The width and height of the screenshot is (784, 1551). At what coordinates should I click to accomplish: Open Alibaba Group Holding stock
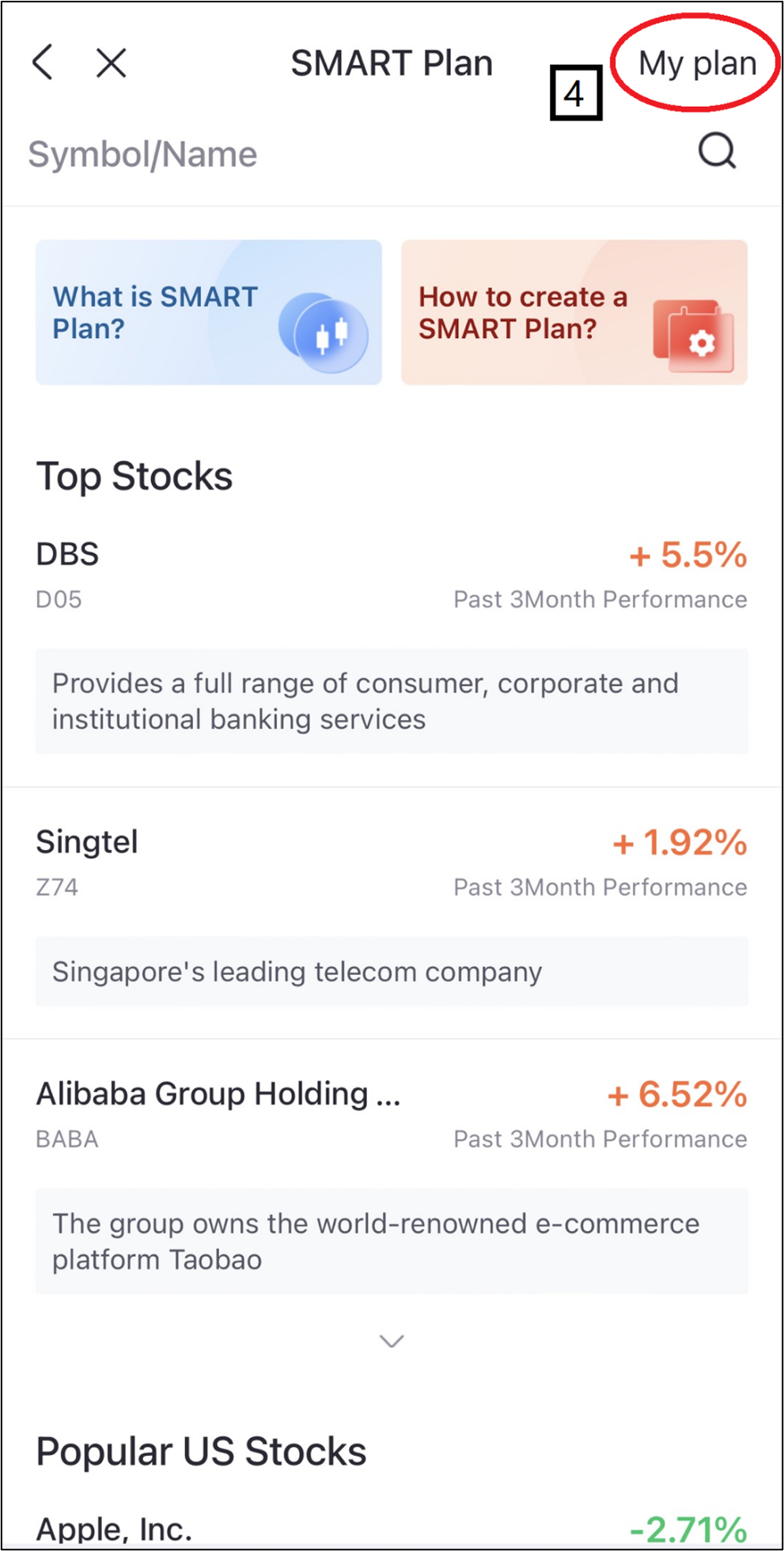pyautogui.click(x=392, y=1115)
